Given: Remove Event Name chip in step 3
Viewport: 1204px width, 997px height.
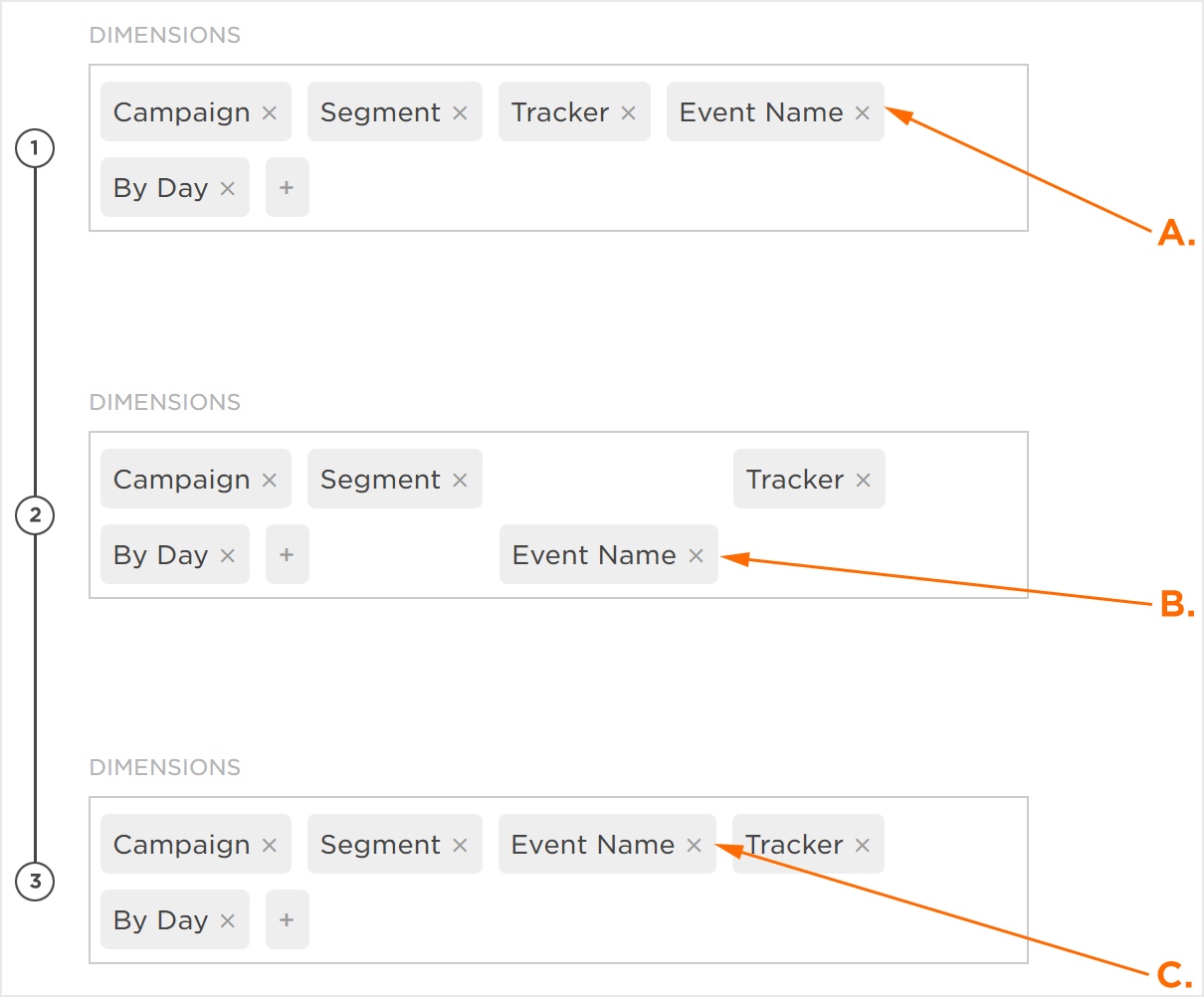Looking at the screenshot, I should 695,846.
